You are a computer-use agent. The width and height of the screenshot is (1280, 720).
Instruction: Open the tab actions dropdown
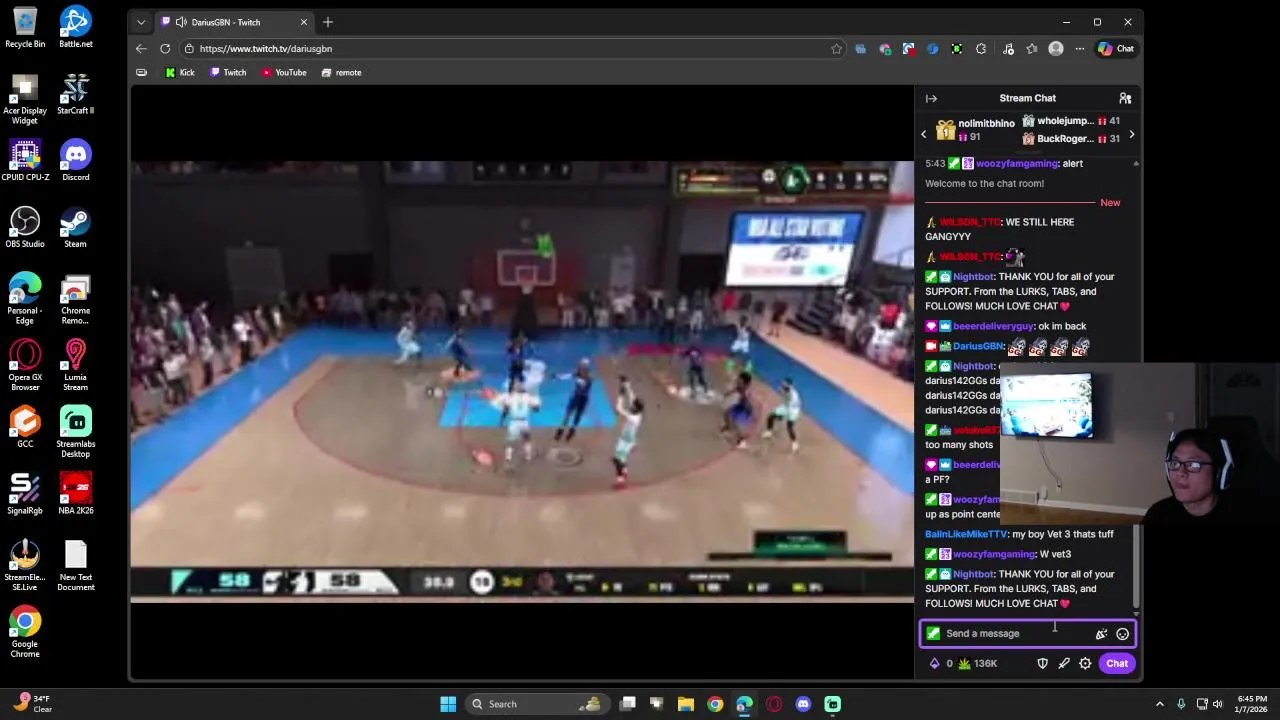click(x=141, y=22)
